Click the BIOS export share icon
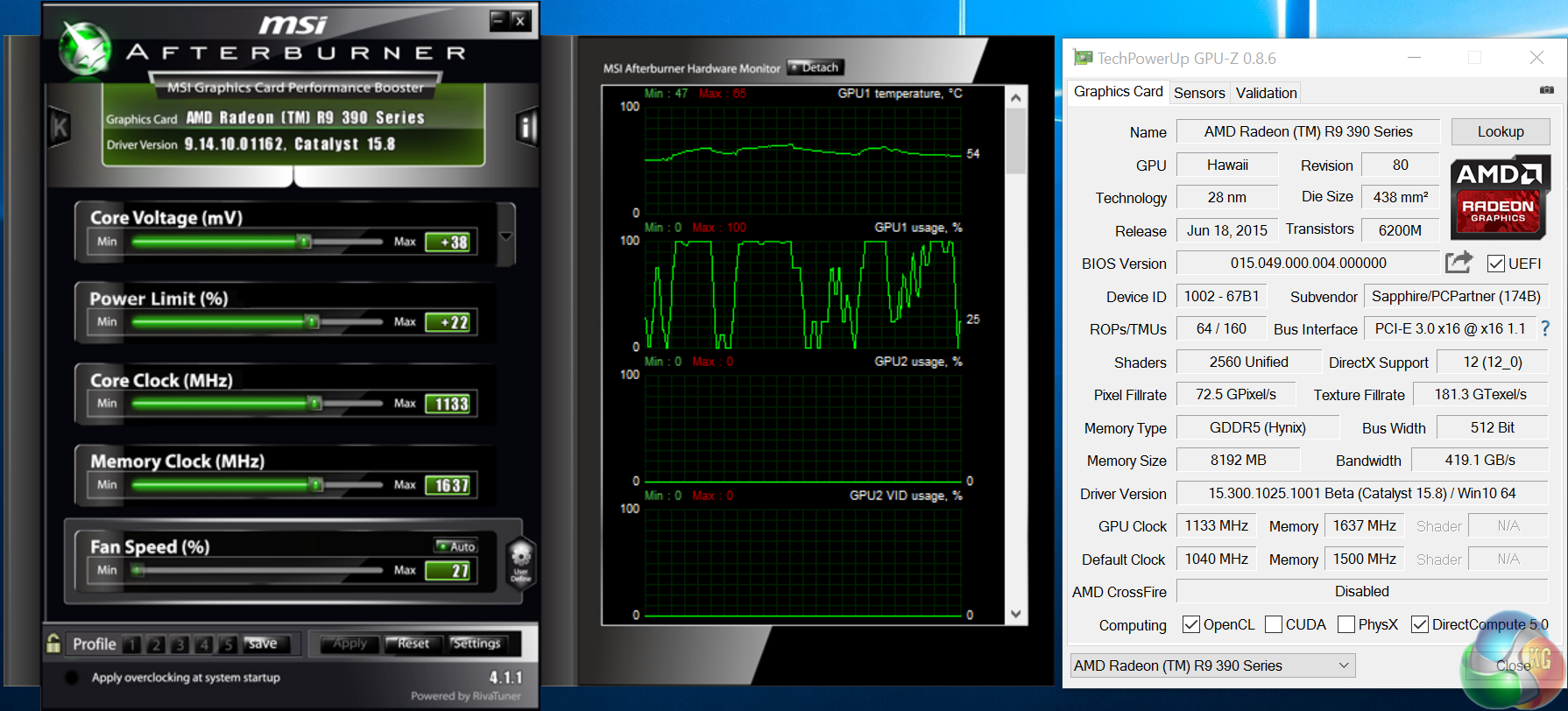The width and height of the screenshot is (1568, 711). [x=1459, y=262]
